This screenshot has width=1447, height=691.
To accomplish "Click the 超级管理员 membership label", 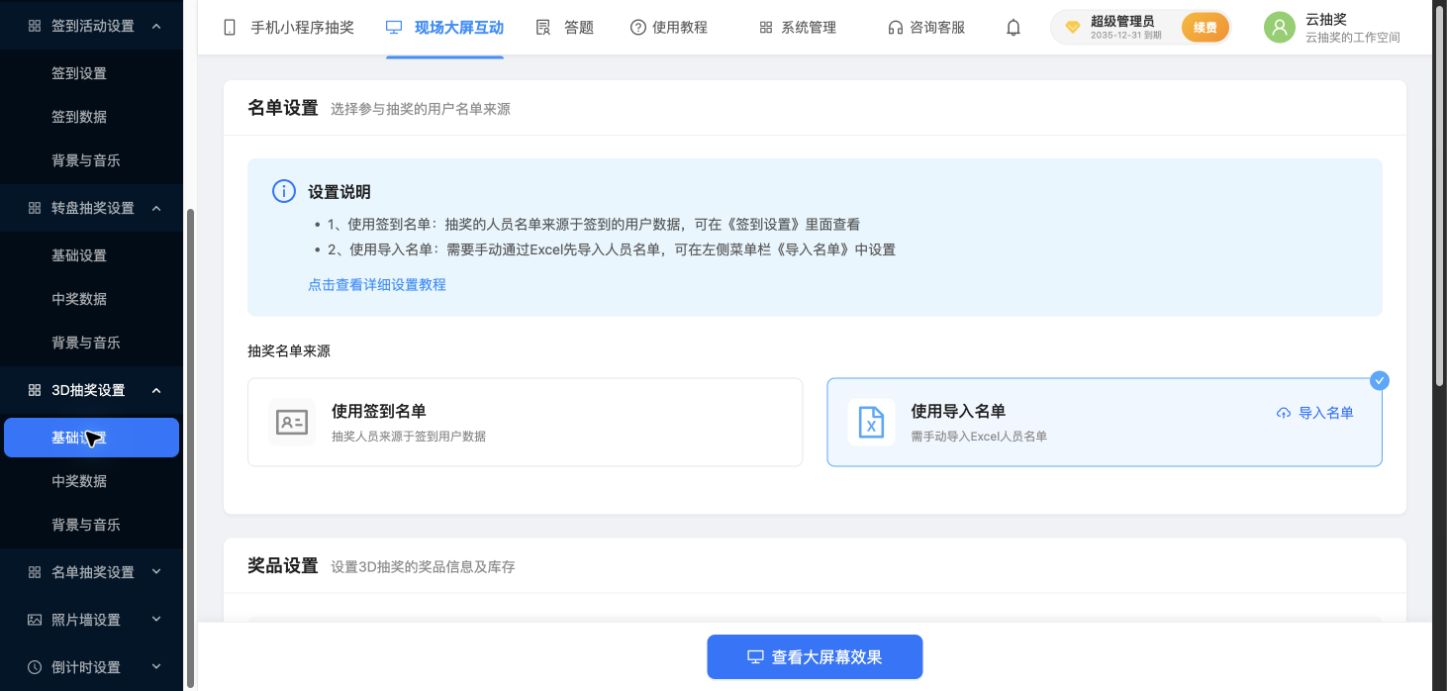I will point(1122,21).
